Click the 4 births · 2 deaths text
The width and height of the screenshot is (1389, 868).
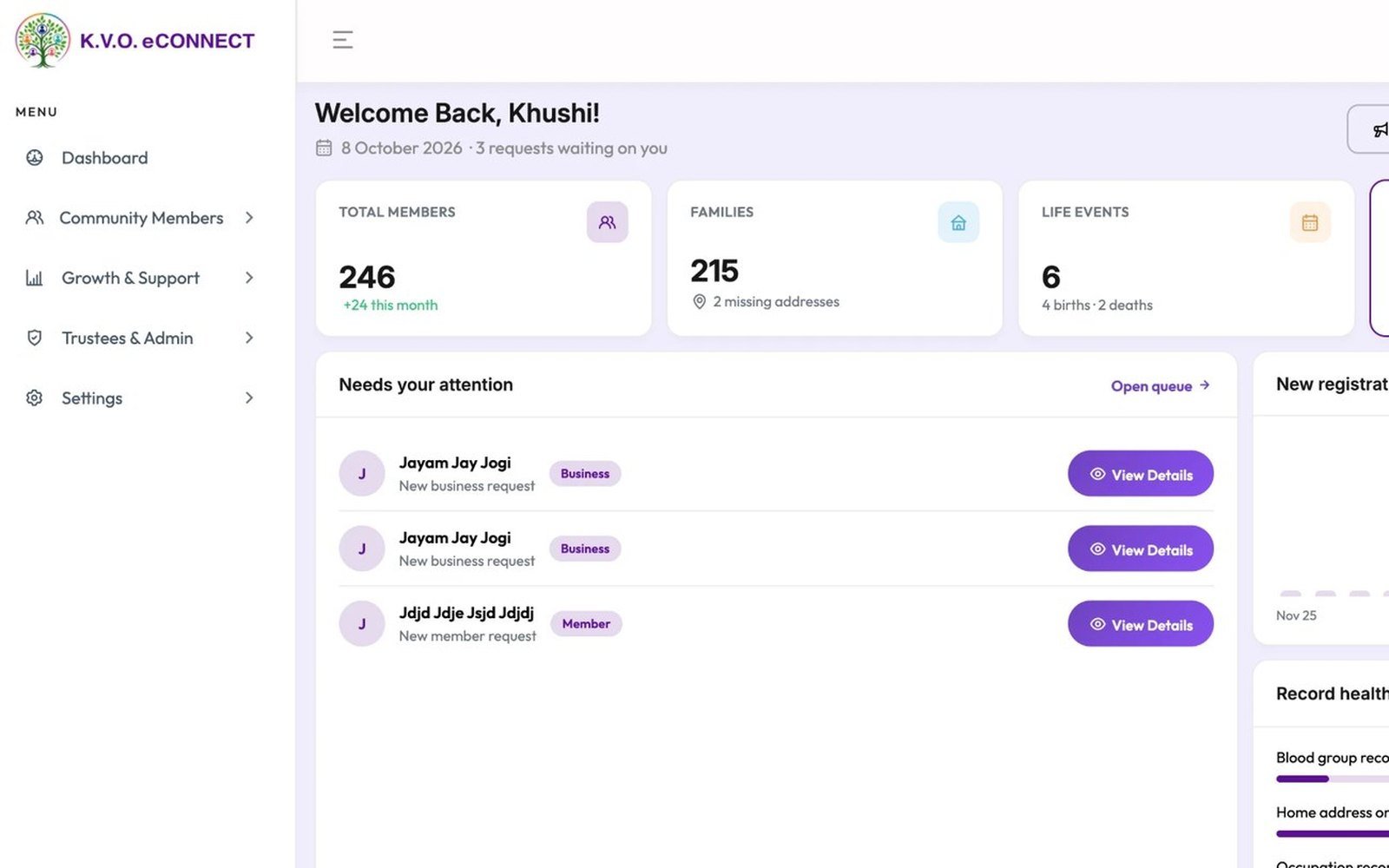coord(1097,306)
